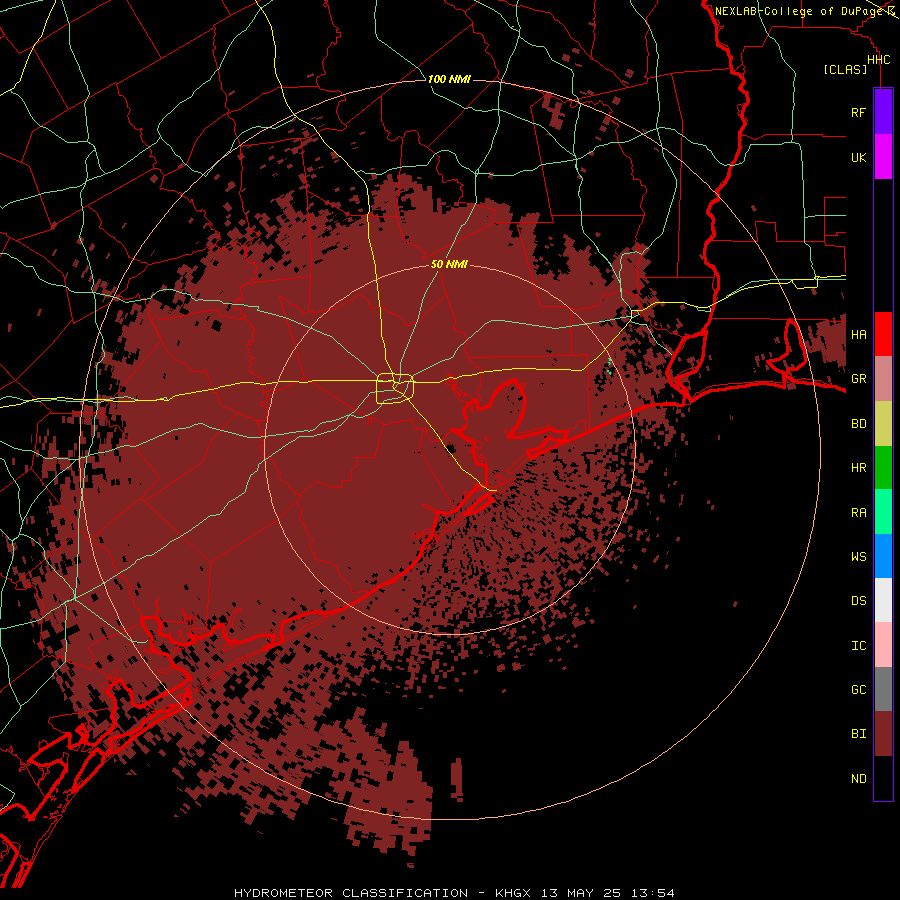Click the WS legend label

click(x=858, y=556)
